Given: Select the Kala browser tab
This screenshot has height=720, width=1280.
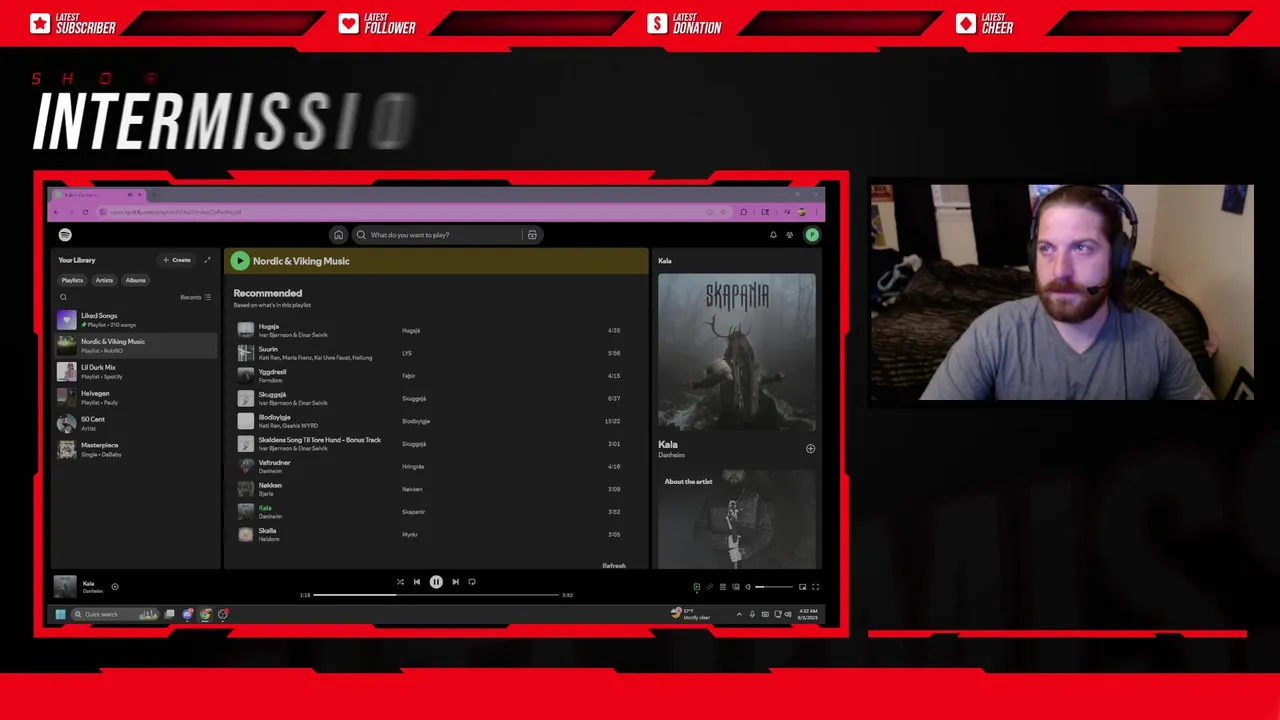Looking at the screenshot, I should click(97, 195).
